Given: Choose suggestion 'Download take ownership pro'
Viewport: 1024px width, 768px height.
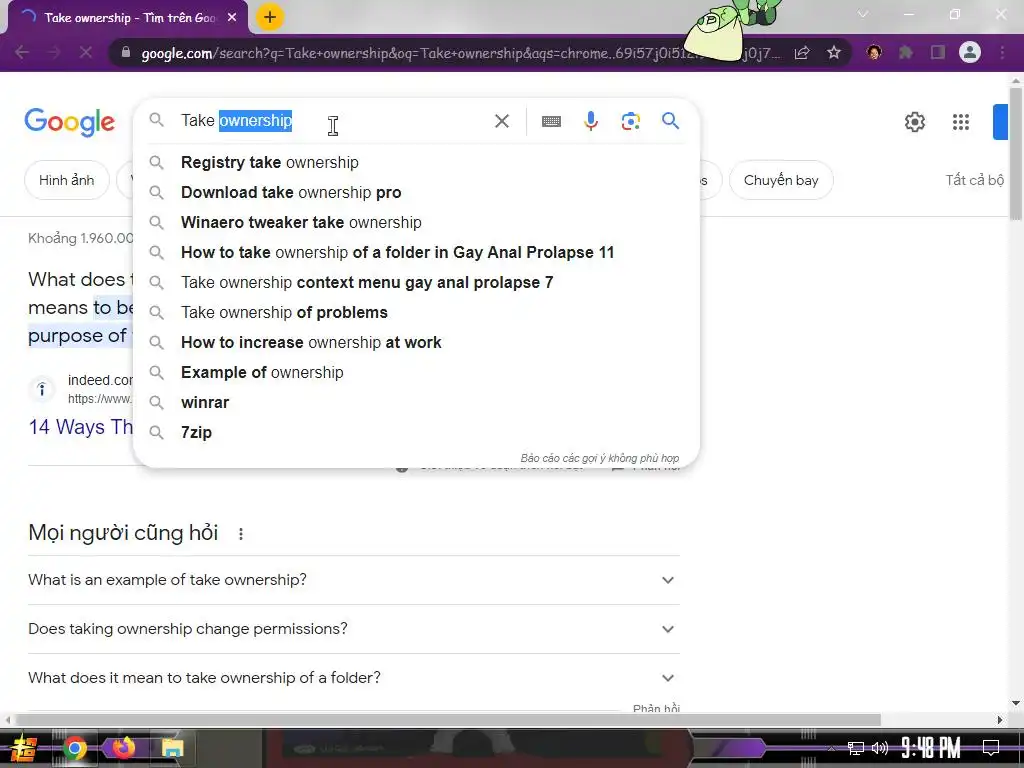Looking at the screenshot, I should click(x=416, y=193).
